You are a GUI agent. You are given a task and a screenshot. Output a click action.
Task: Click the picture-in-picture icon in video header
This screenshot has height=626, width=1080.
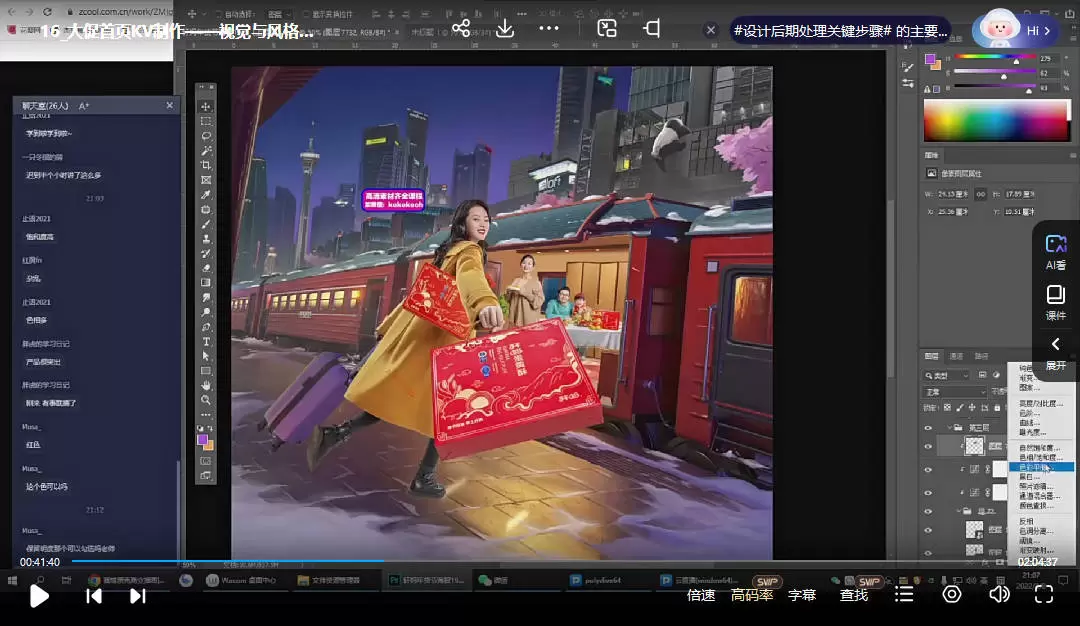(x=607, y=28)
